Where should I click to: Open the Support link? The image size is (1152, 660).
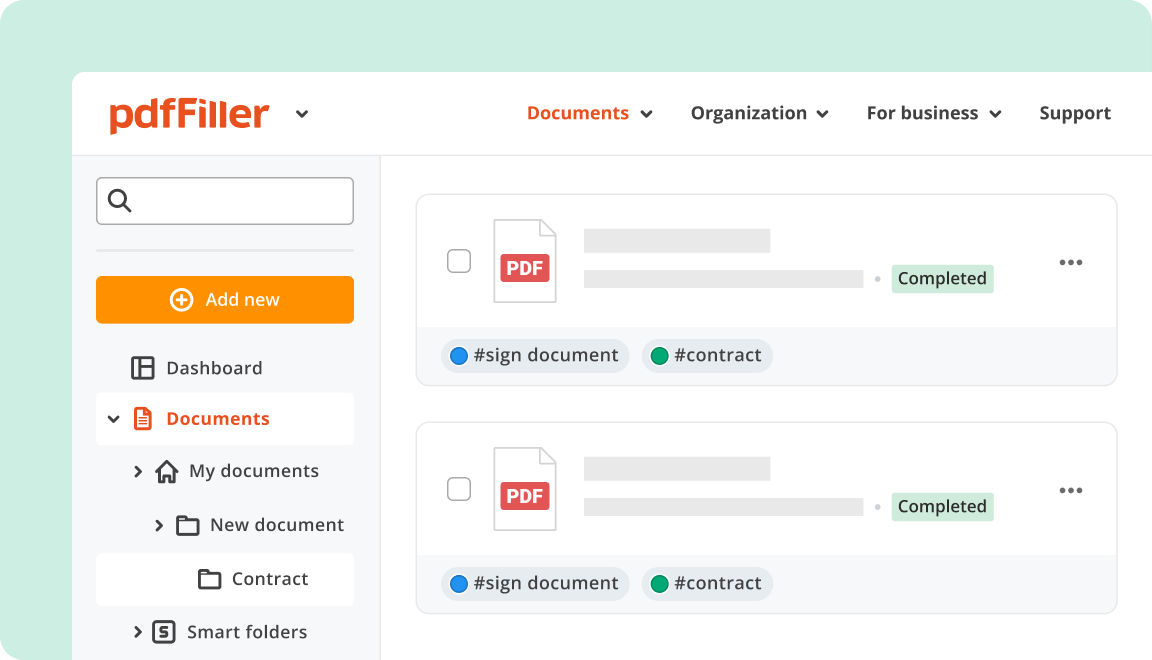pyautogui.click(x=1075, y=113)
